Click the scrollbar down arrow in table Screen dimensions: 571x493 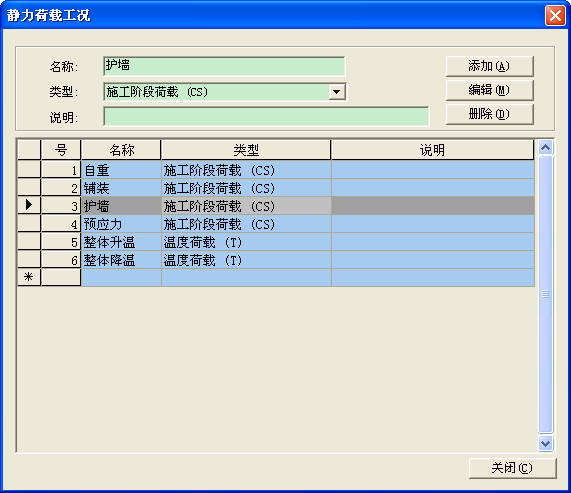click(545, 443)
